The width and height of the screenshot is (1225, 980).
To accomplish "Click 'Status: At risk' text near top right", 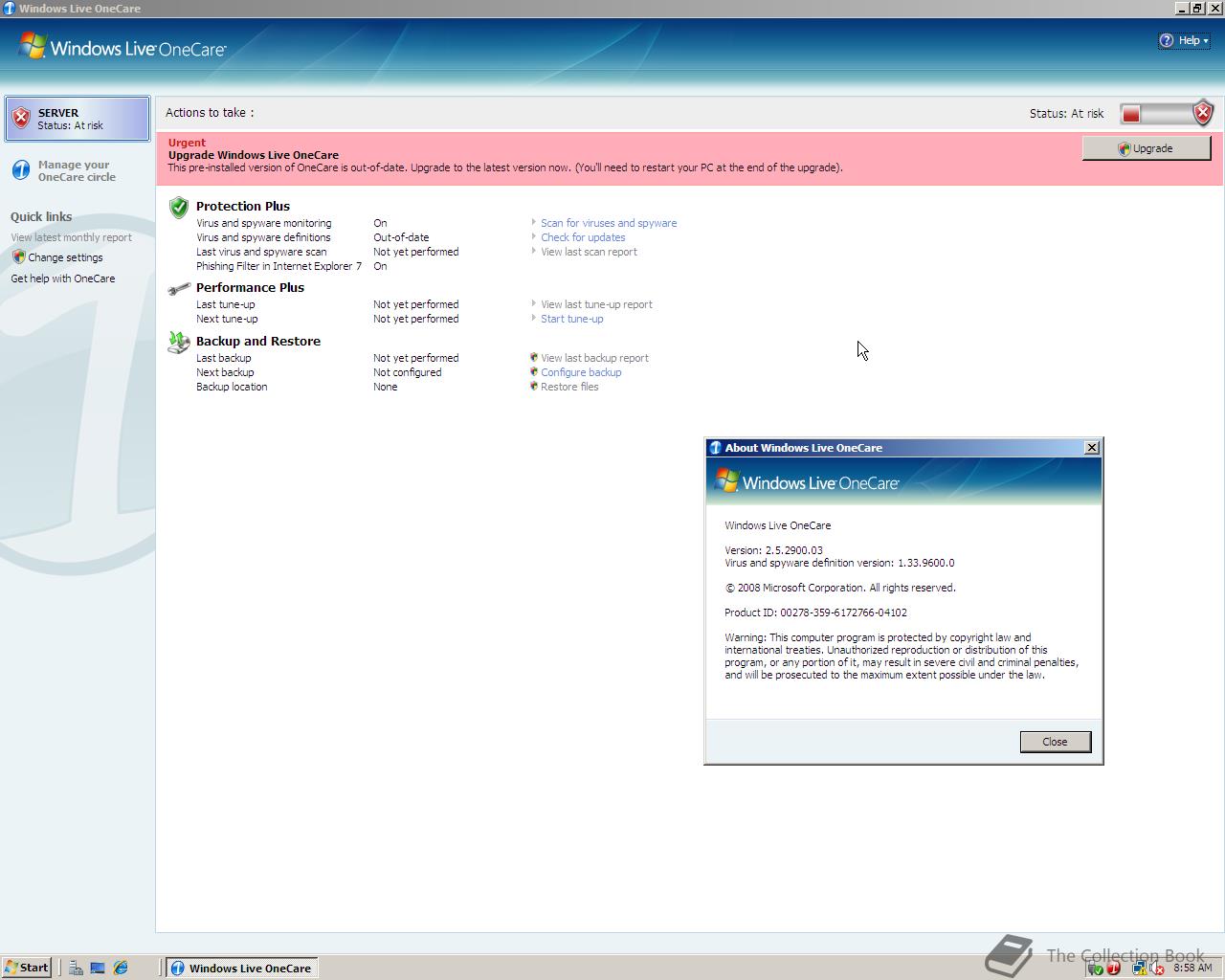I will [1066, 113].
